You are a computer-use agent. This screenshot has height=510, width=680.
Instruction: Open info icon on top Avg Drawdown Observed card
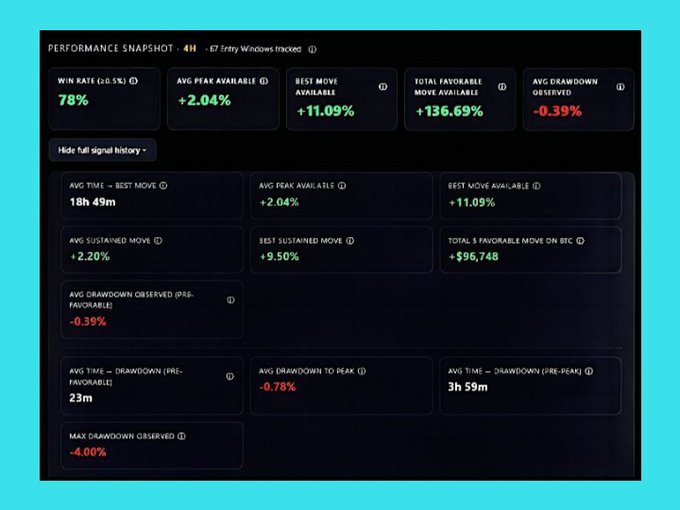tap(621, 87)
